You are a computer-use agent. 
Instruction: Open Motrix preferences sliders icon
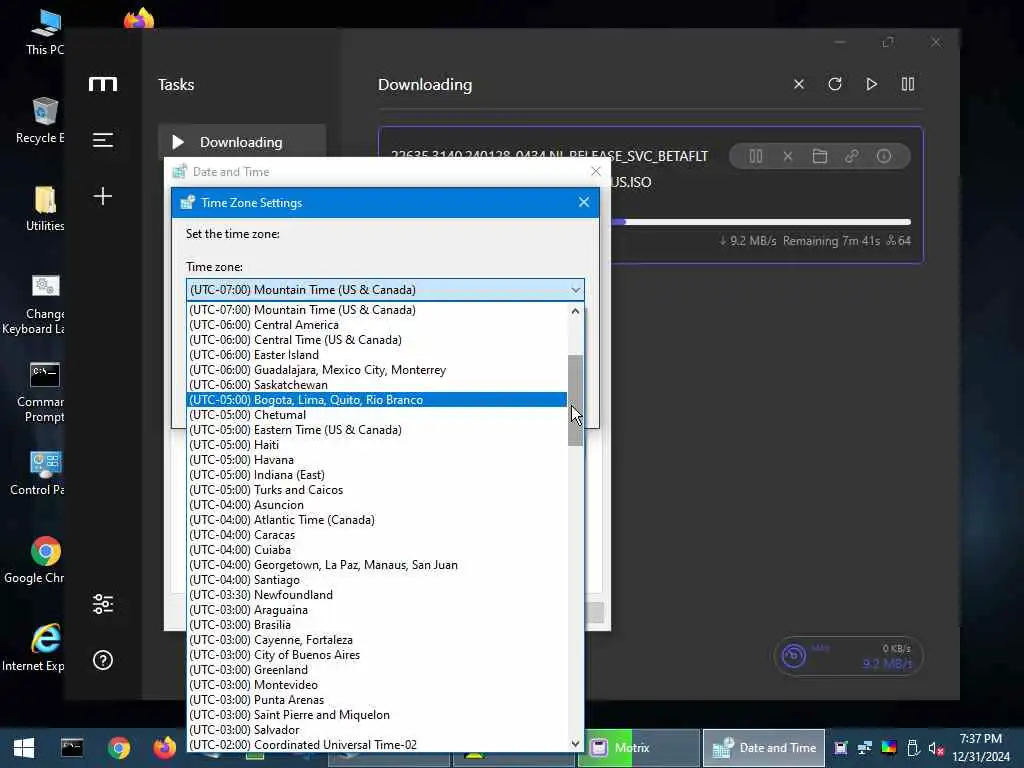pos(103,604)
